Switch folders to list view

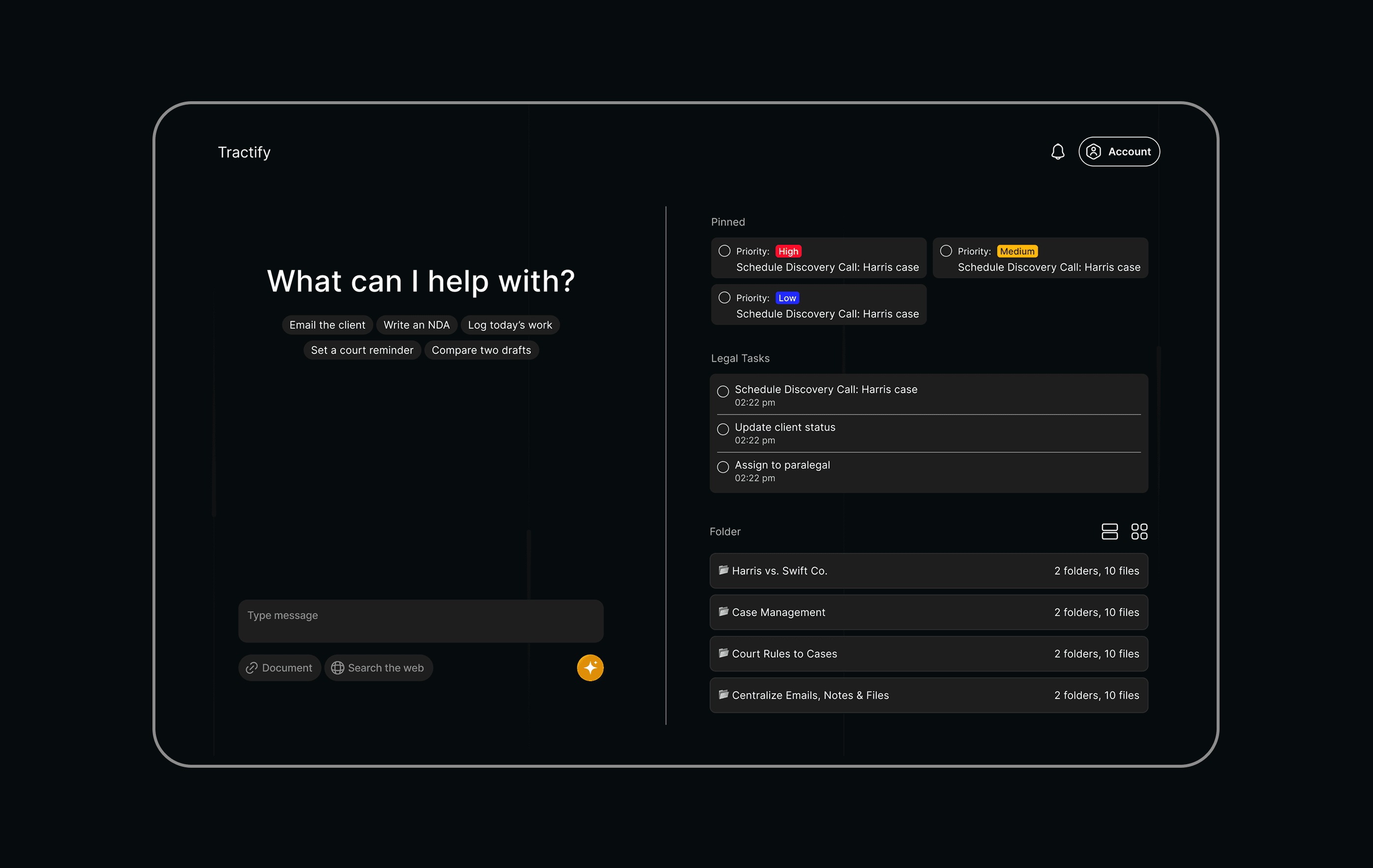pyautogui.click(x=1109, y=531)
